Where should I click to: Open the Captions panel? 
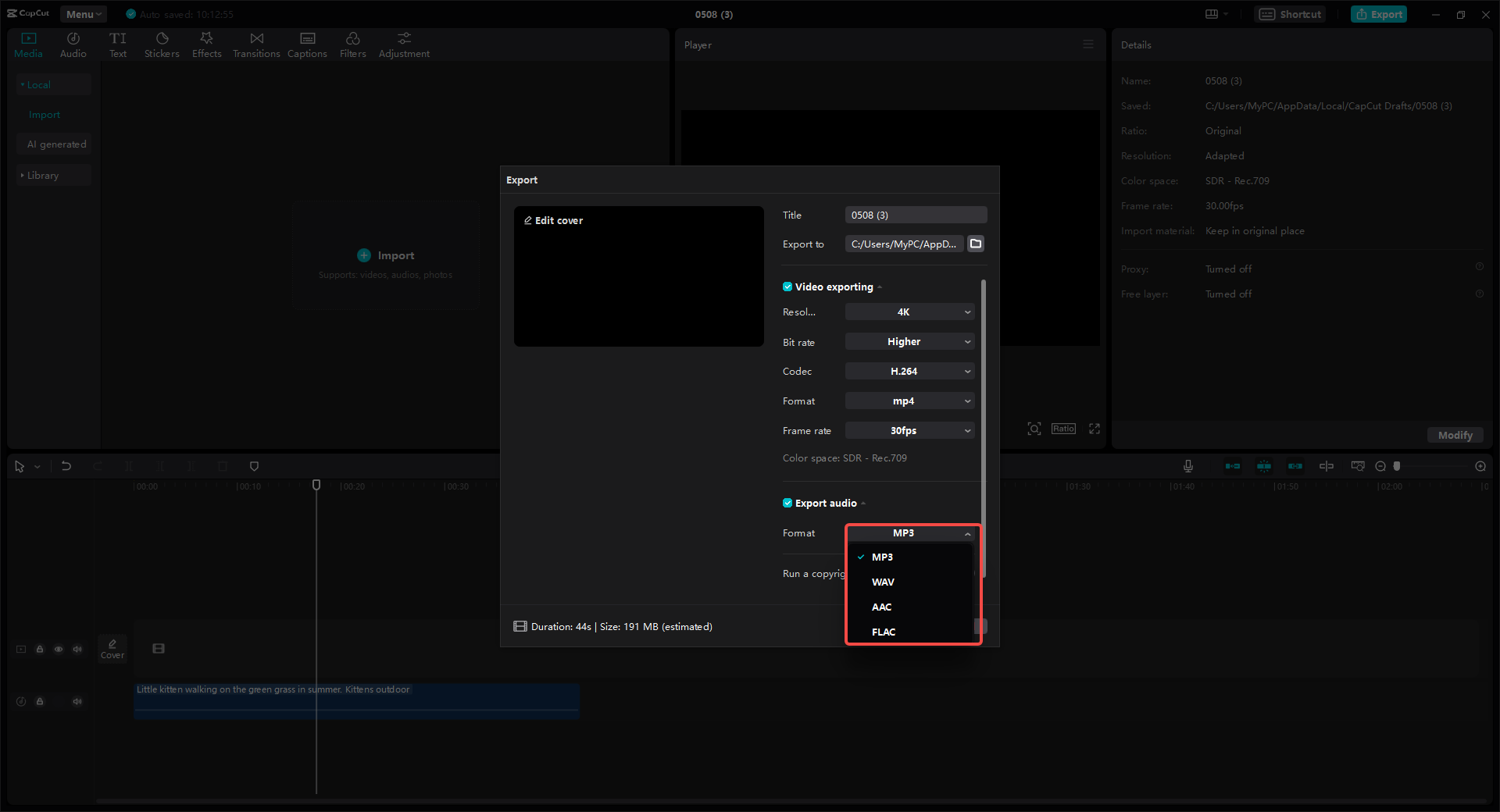[x=307, y=44]
